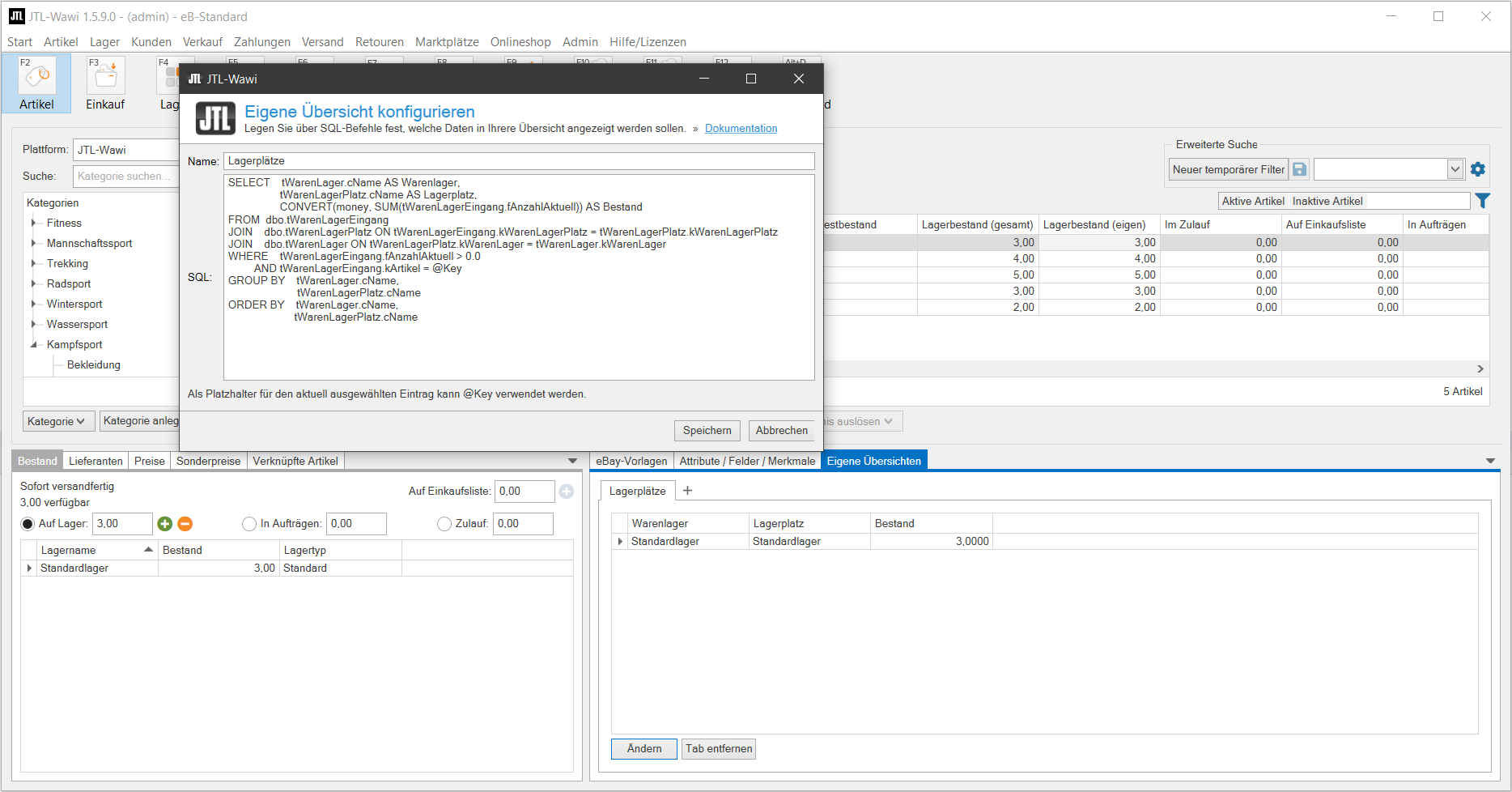Select the In Aufträgen radio button
Viewport: 1512px width, 792px height.
(x=249, y=524)
